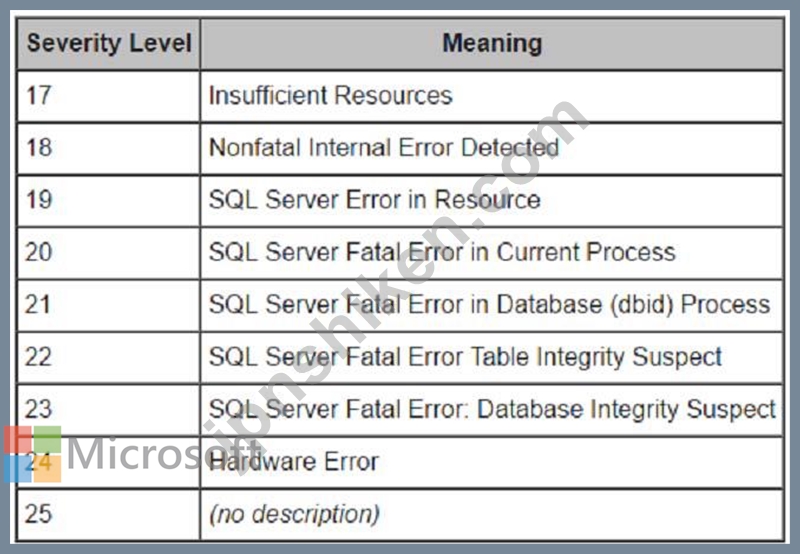The height and width of the screenshot is (554, 800).
Task: Click Fatal Error Table Integrity Suspect text
Action: [534, 357]
